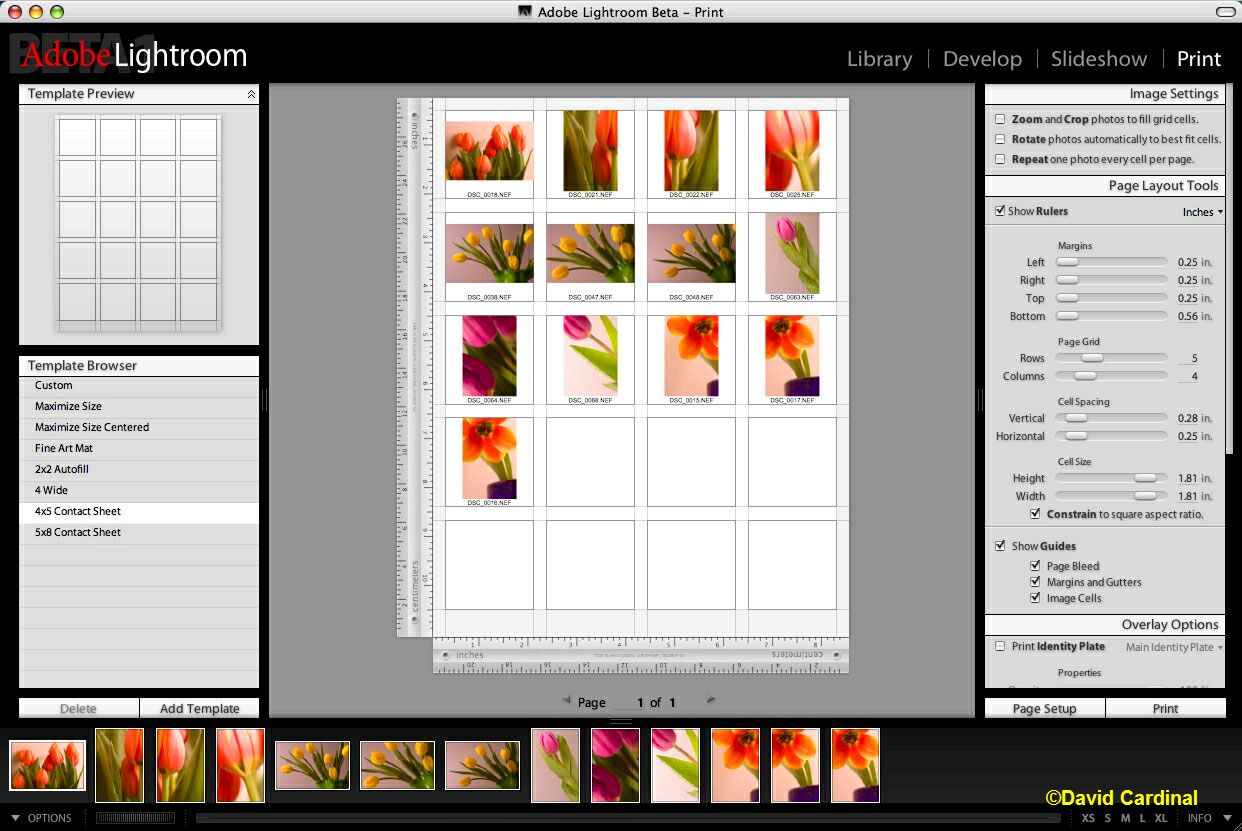
Task: Go to the previous page arrow
Action: coord(566,701)
